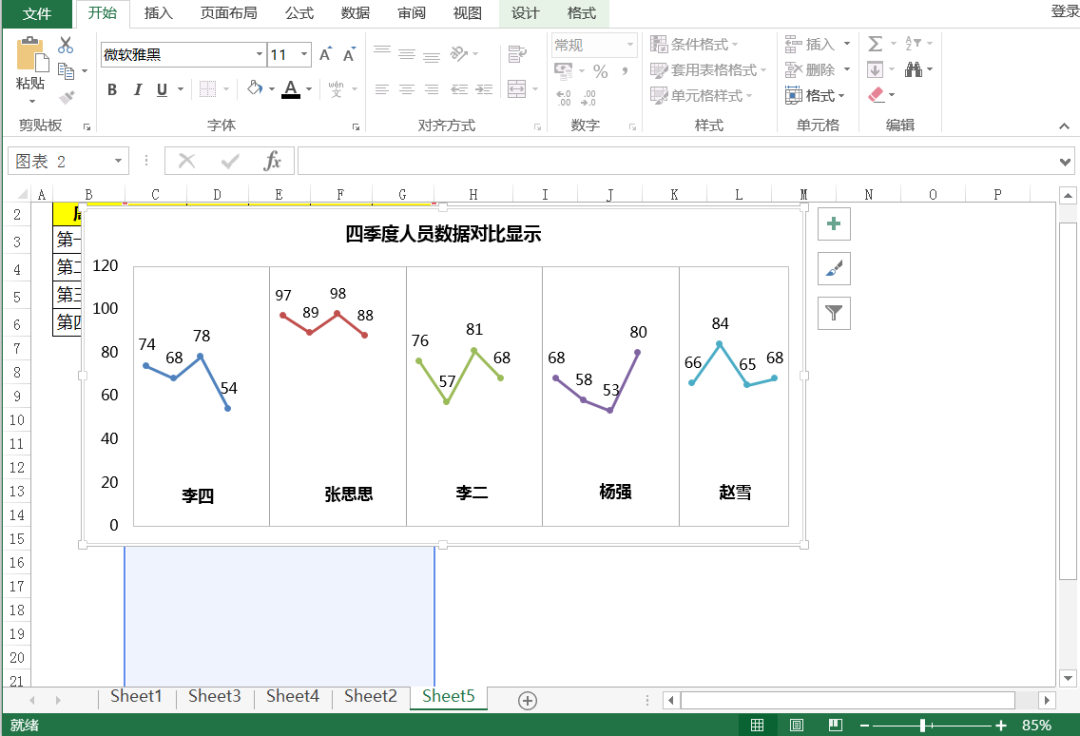Align text left
This screenshot has width=1080, height=736.
click(x=382, y=89)
